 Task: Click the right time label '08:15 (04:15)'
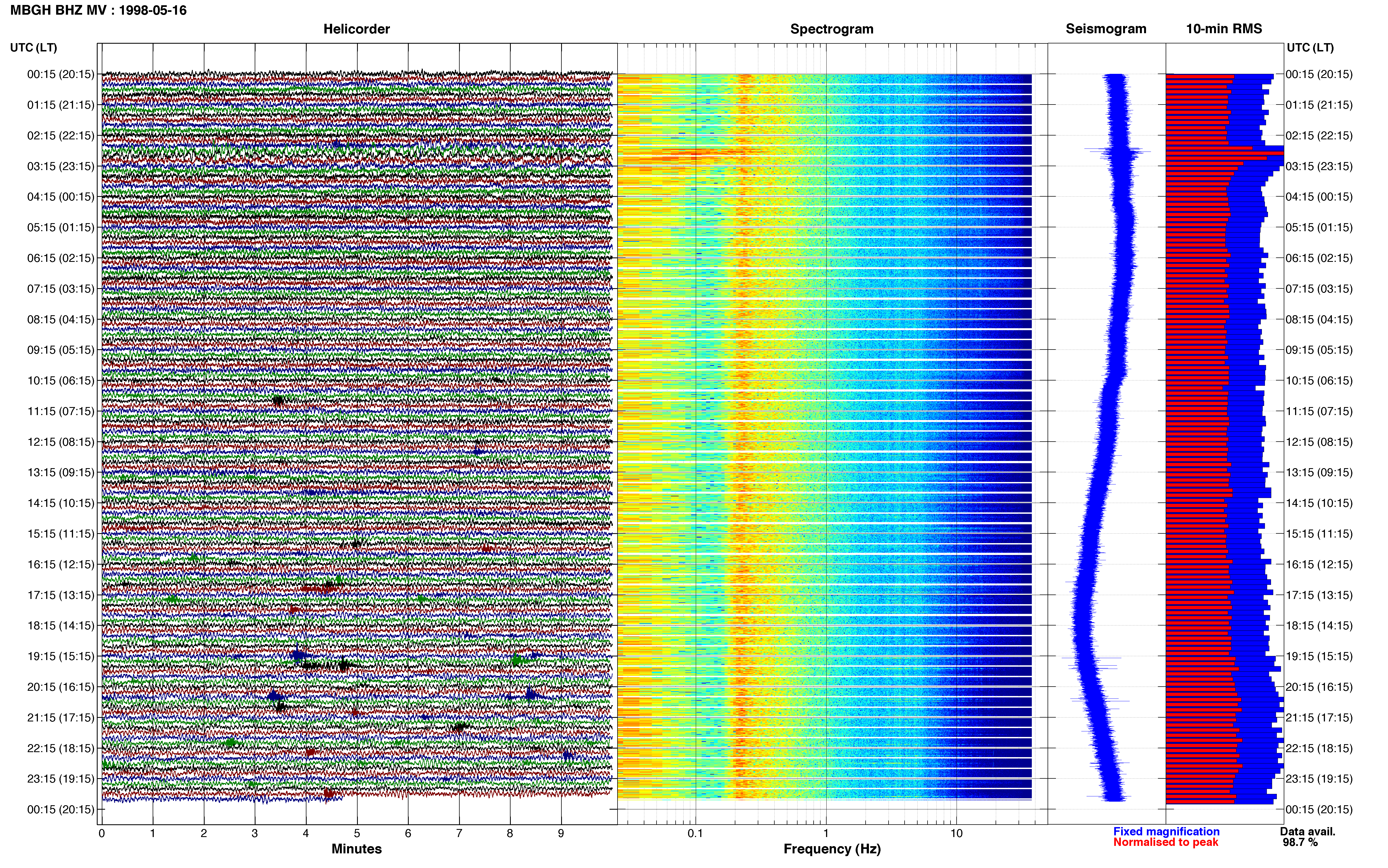coord(1319,319)
